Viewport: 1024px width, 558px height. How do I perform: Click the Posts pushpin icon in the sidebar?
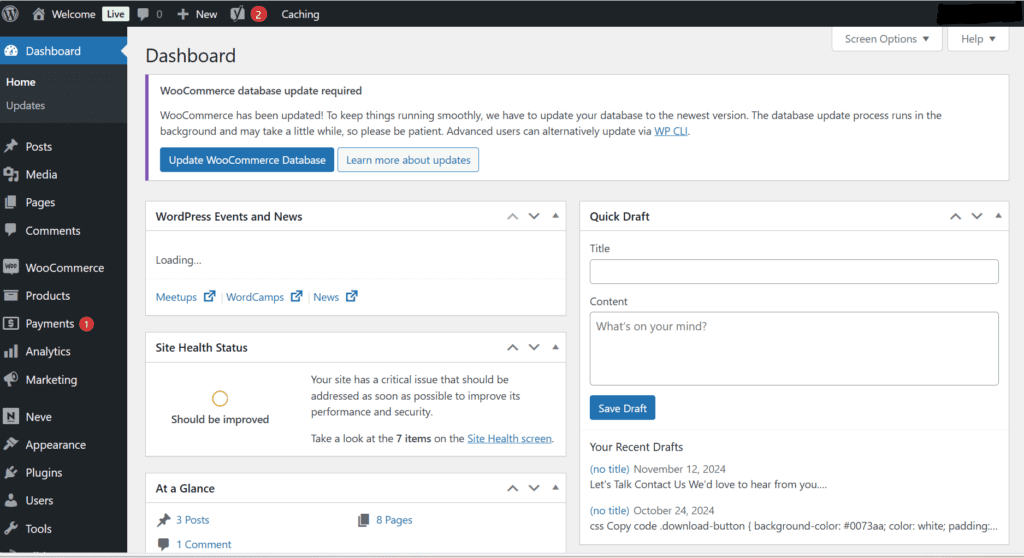(11, 146)
